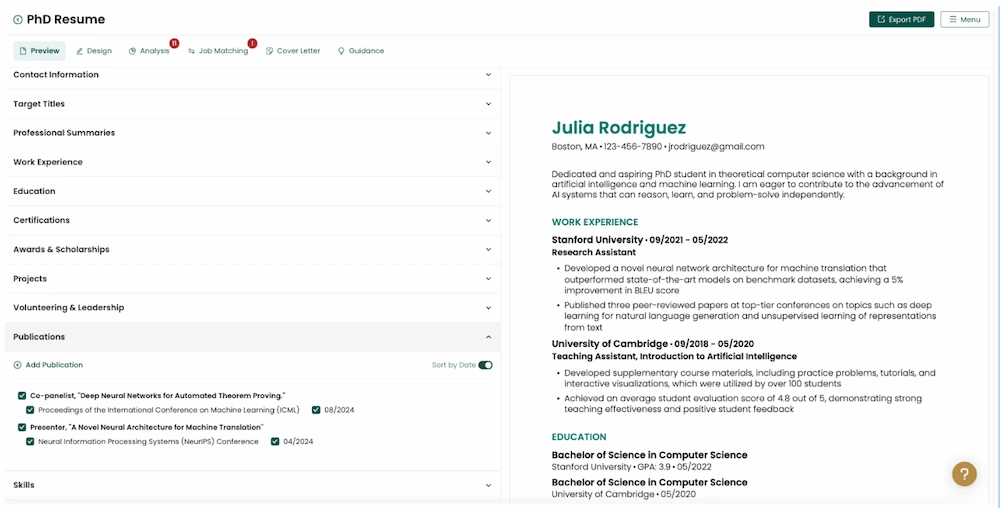Click the WORK EXPERIENCE heading in preview
The width and height of the screenshot is (1000, 508).
point(594,222)
